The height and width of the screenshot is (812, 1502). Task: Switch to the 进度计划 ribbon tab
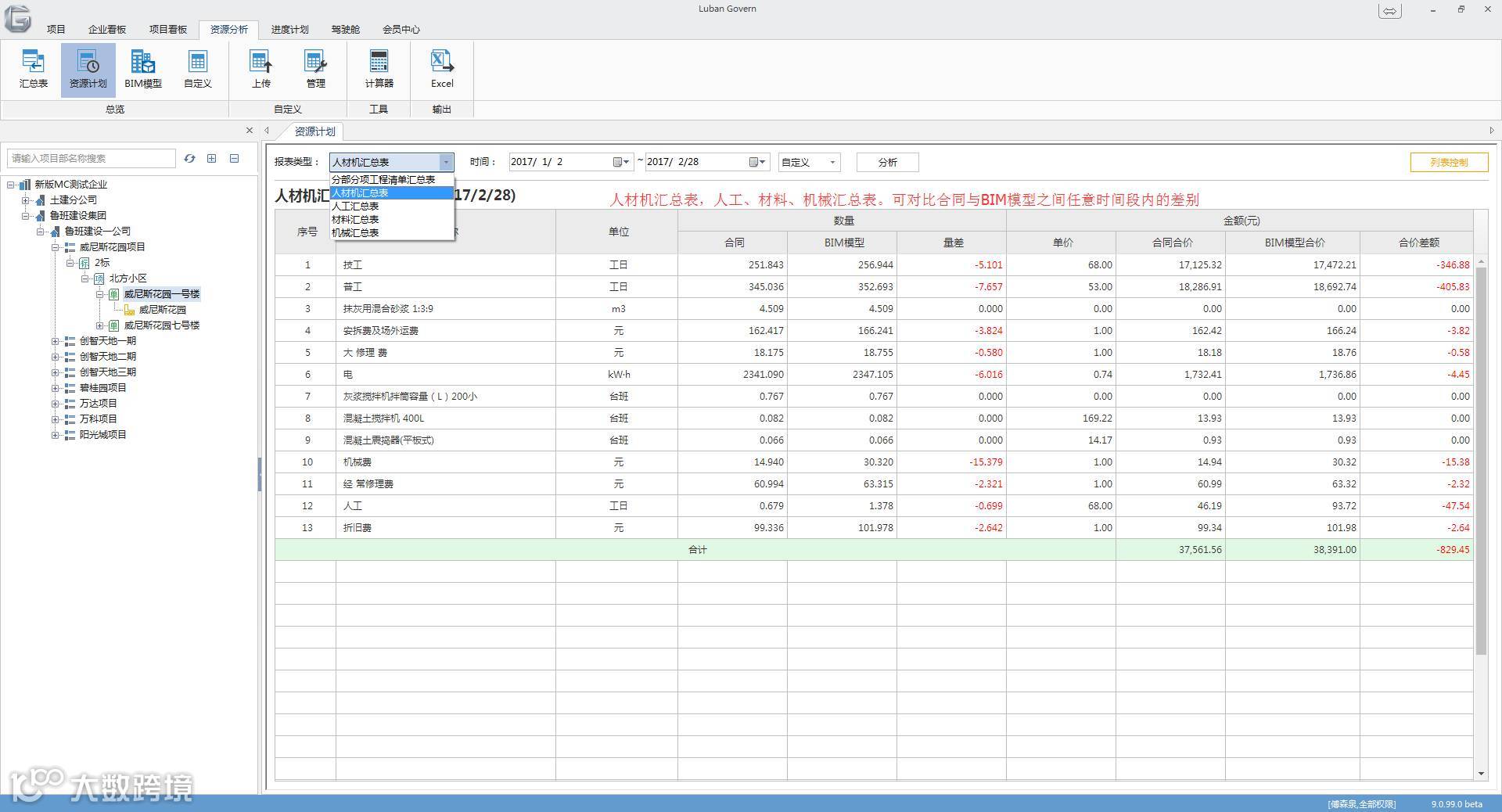pos(290,30)
